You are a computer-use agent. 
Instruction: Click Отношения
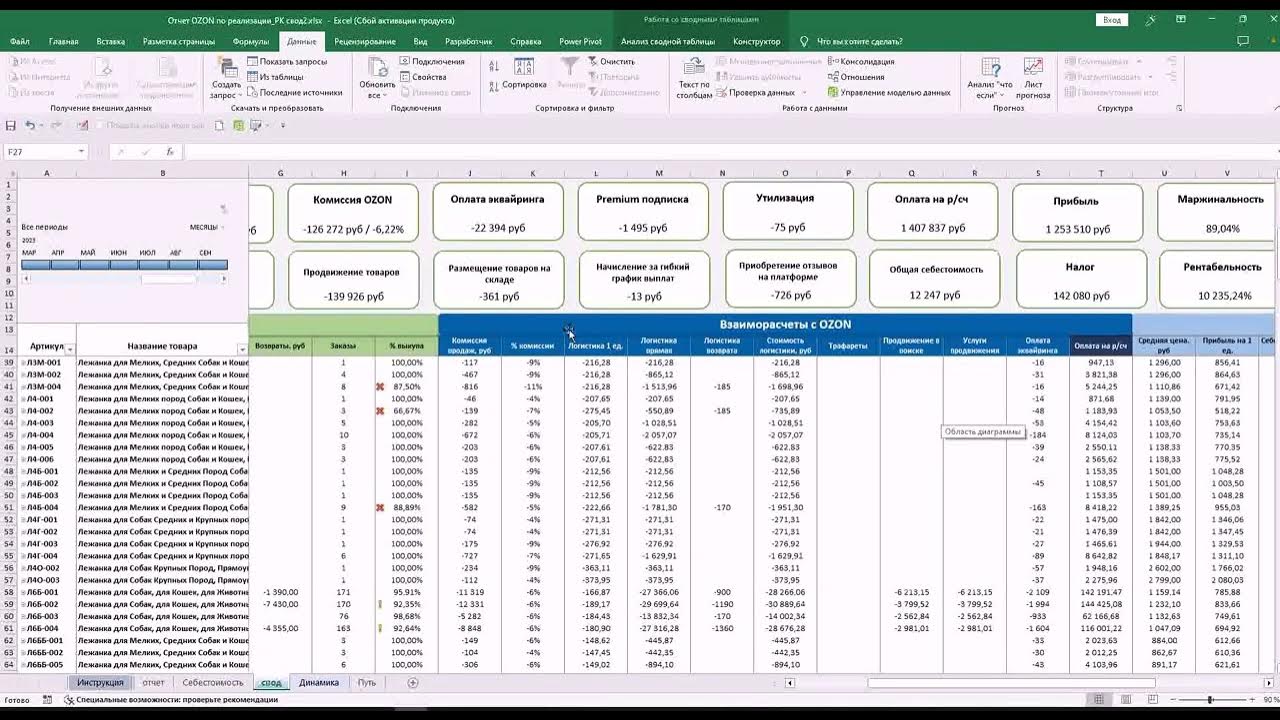pyautogui.click(x=856, y=77)
